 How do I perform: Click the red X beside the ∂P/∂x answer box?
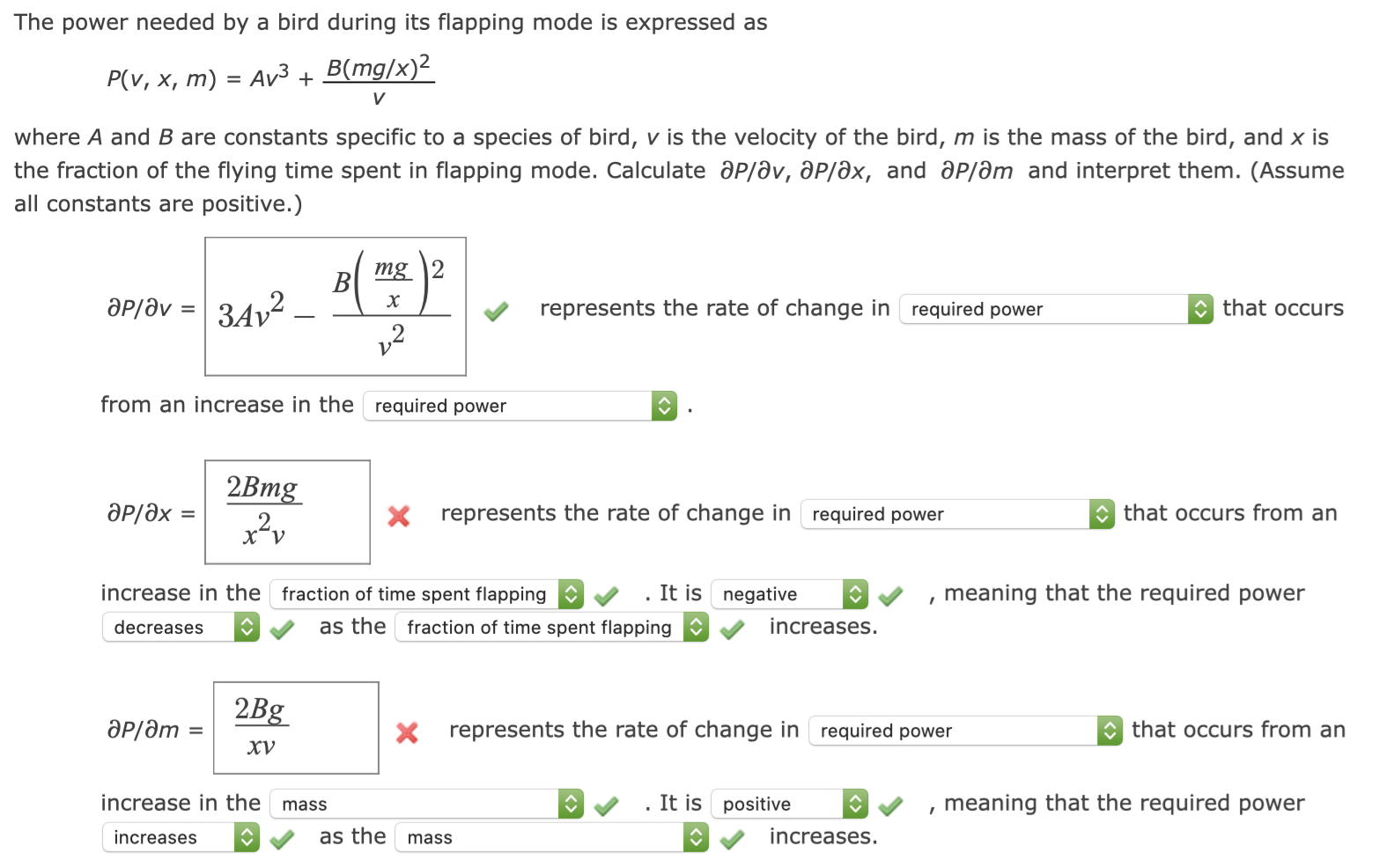click(398, 516)
